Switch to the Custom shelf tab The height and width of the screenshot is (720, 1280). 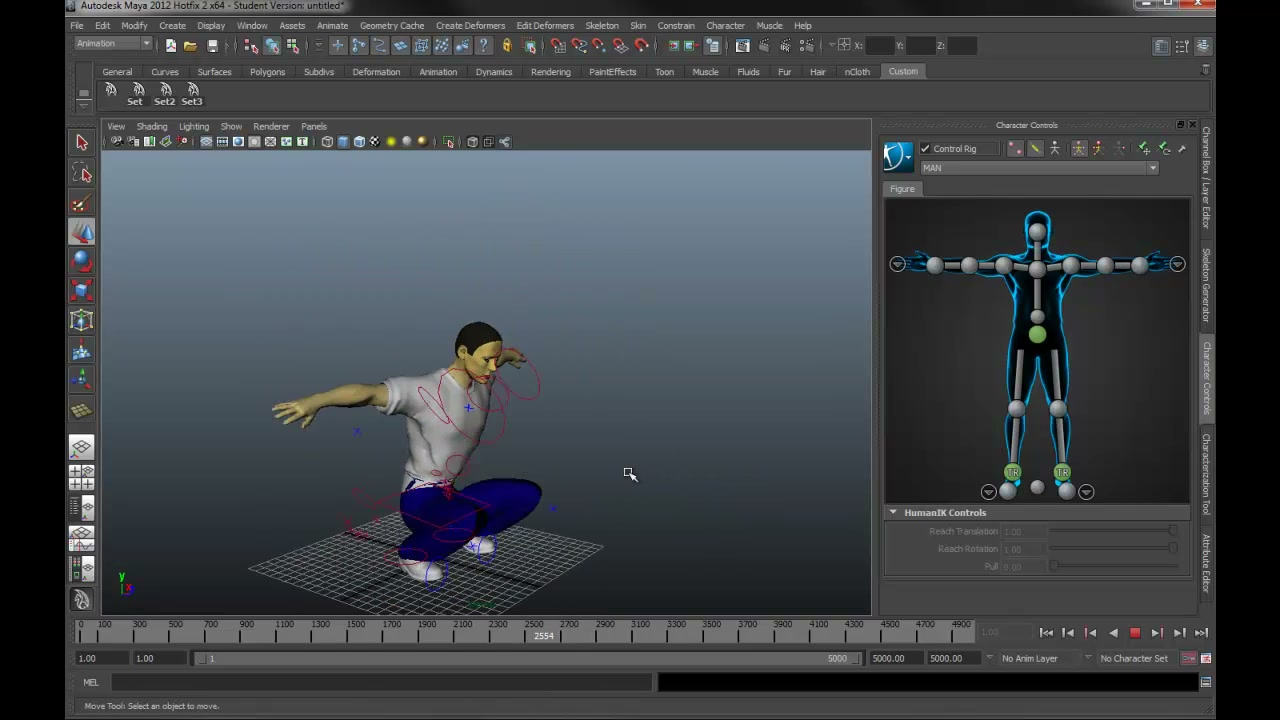click(903, 72)
